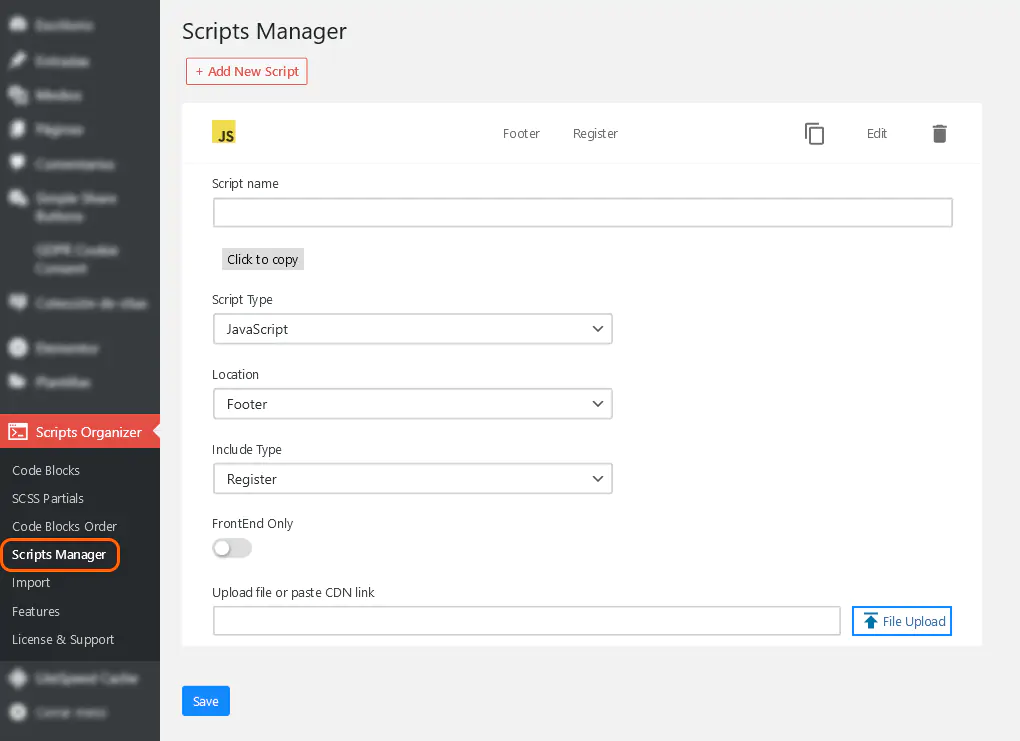Viewport: 1020px width, 741px height.
Task: Toggle the FrontEnd Only switch
Action: point(232,548)
